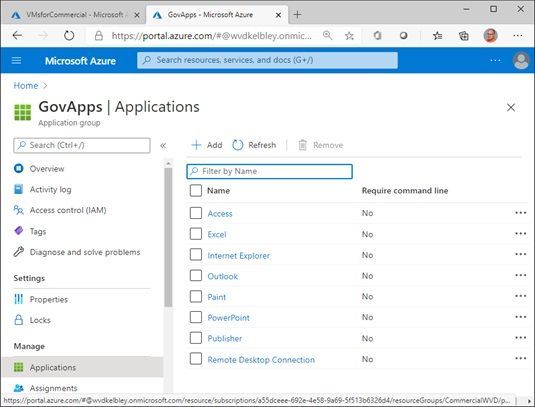The image size is (535, 407).
Task: Open the Outlook application link
Action: coord(222,276)
